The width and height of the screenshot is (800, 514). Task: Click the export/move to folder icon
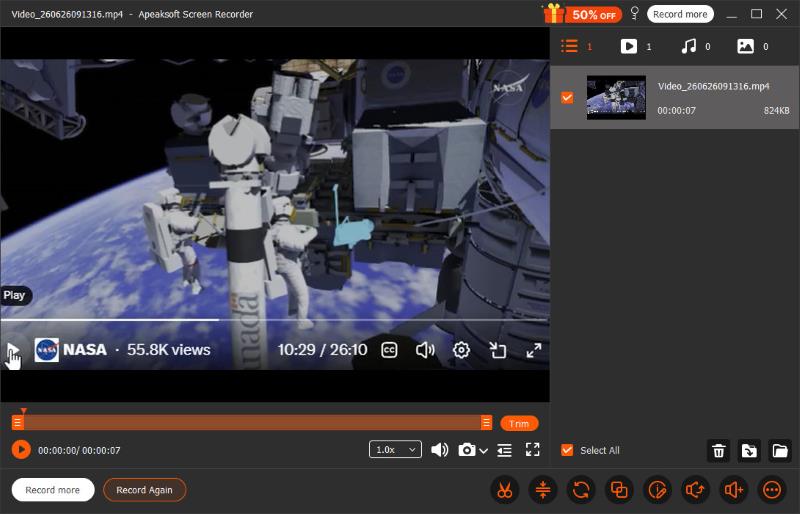(749, 451)
